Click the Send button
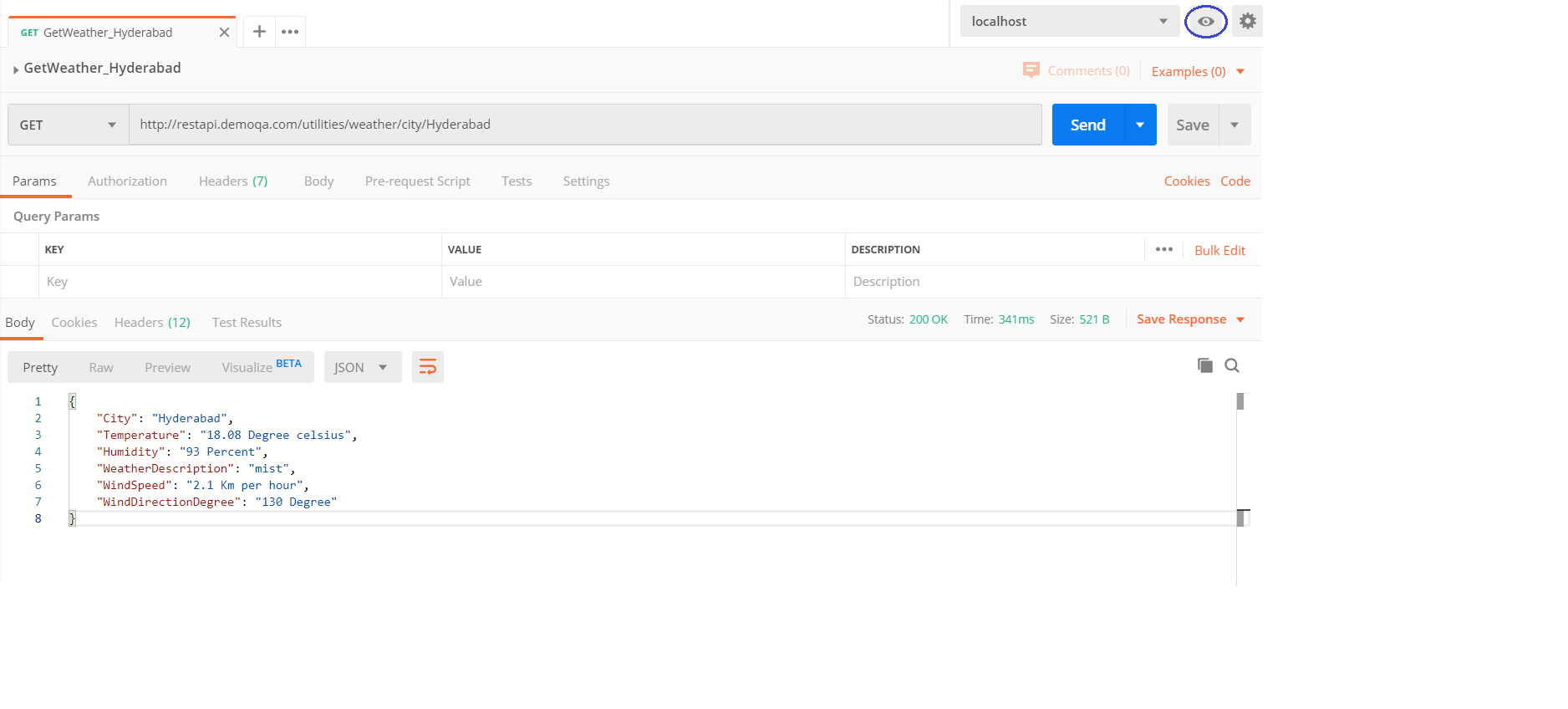 tap(1087, 125)
